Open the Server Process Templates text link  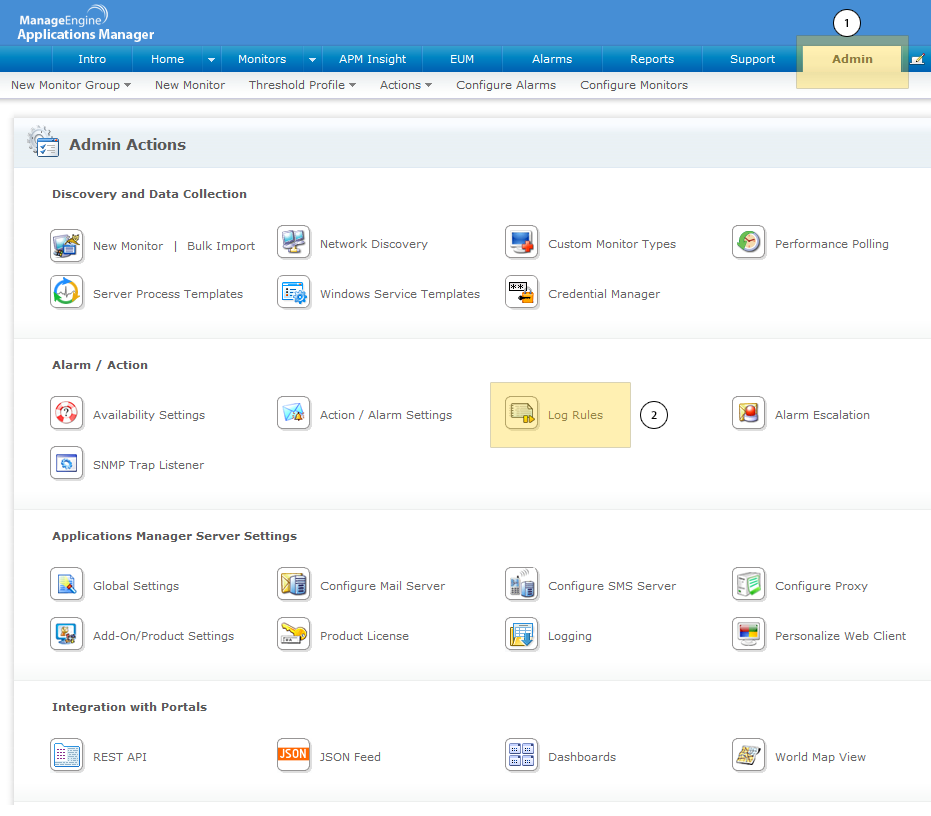pos(168,294)
